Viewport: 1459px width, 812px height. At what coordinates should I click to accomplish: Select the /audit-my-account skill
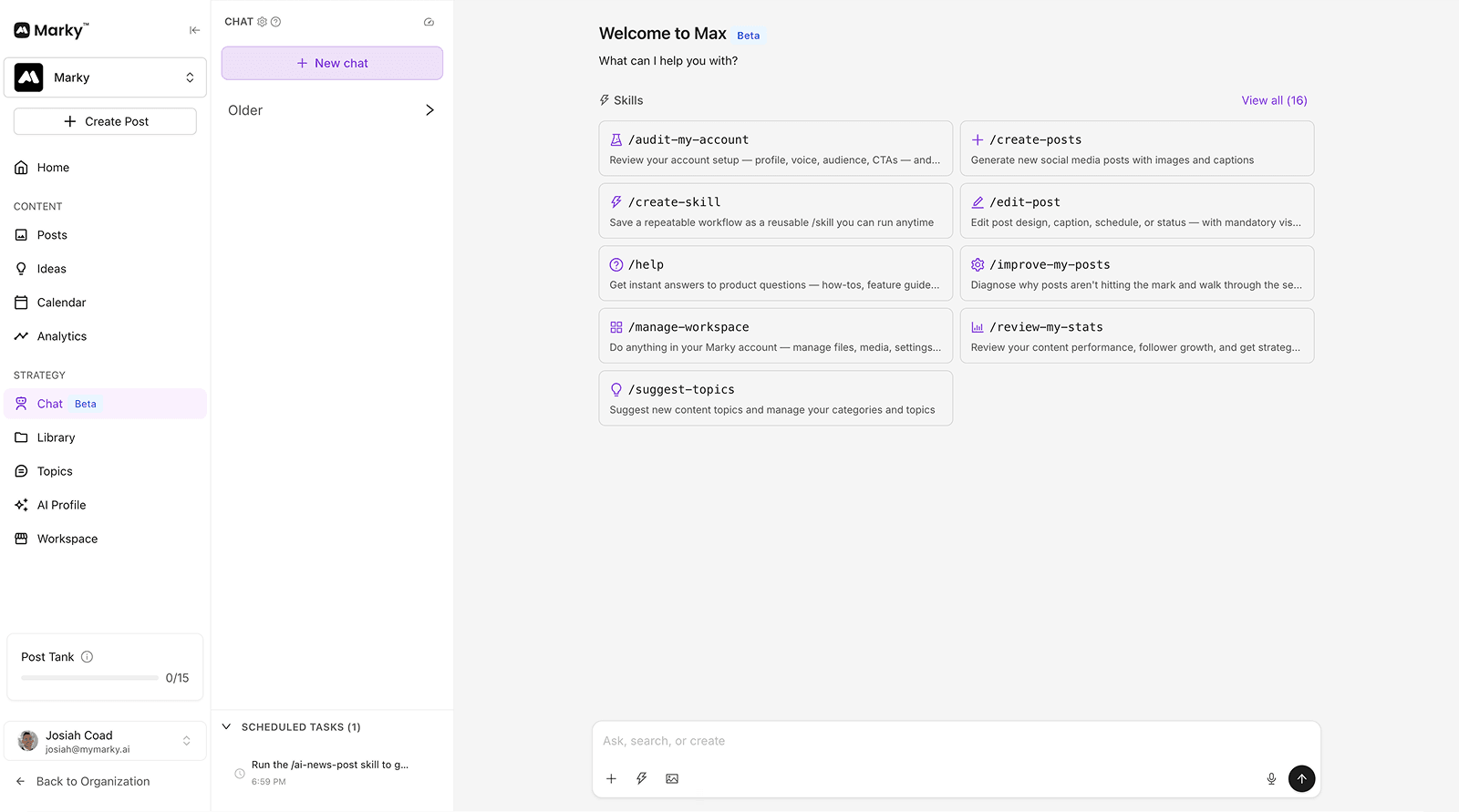(x=776, y=149)
